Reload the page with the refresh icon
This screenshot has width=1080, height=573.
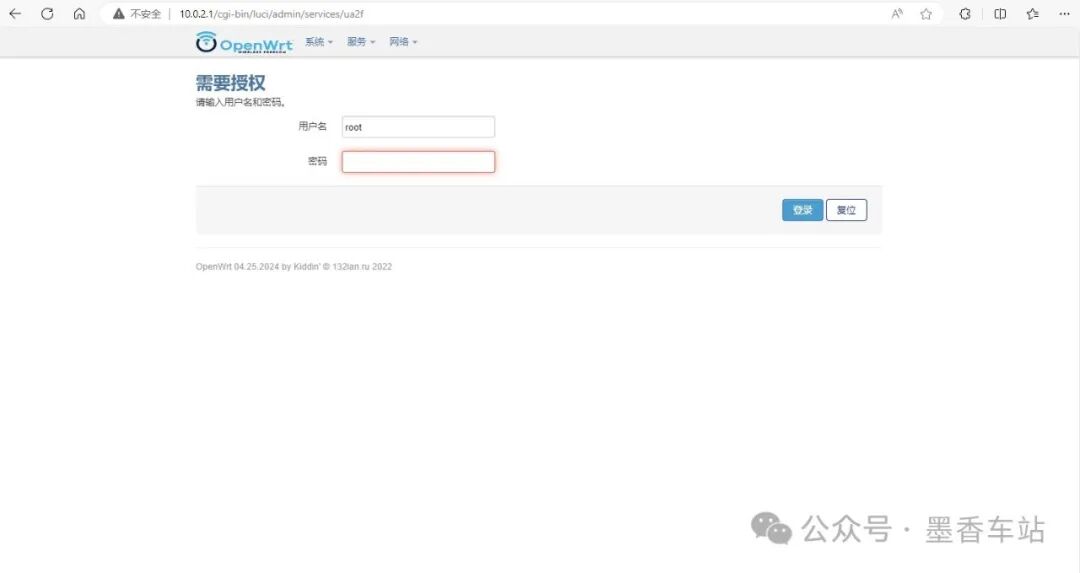pos(47,14)
